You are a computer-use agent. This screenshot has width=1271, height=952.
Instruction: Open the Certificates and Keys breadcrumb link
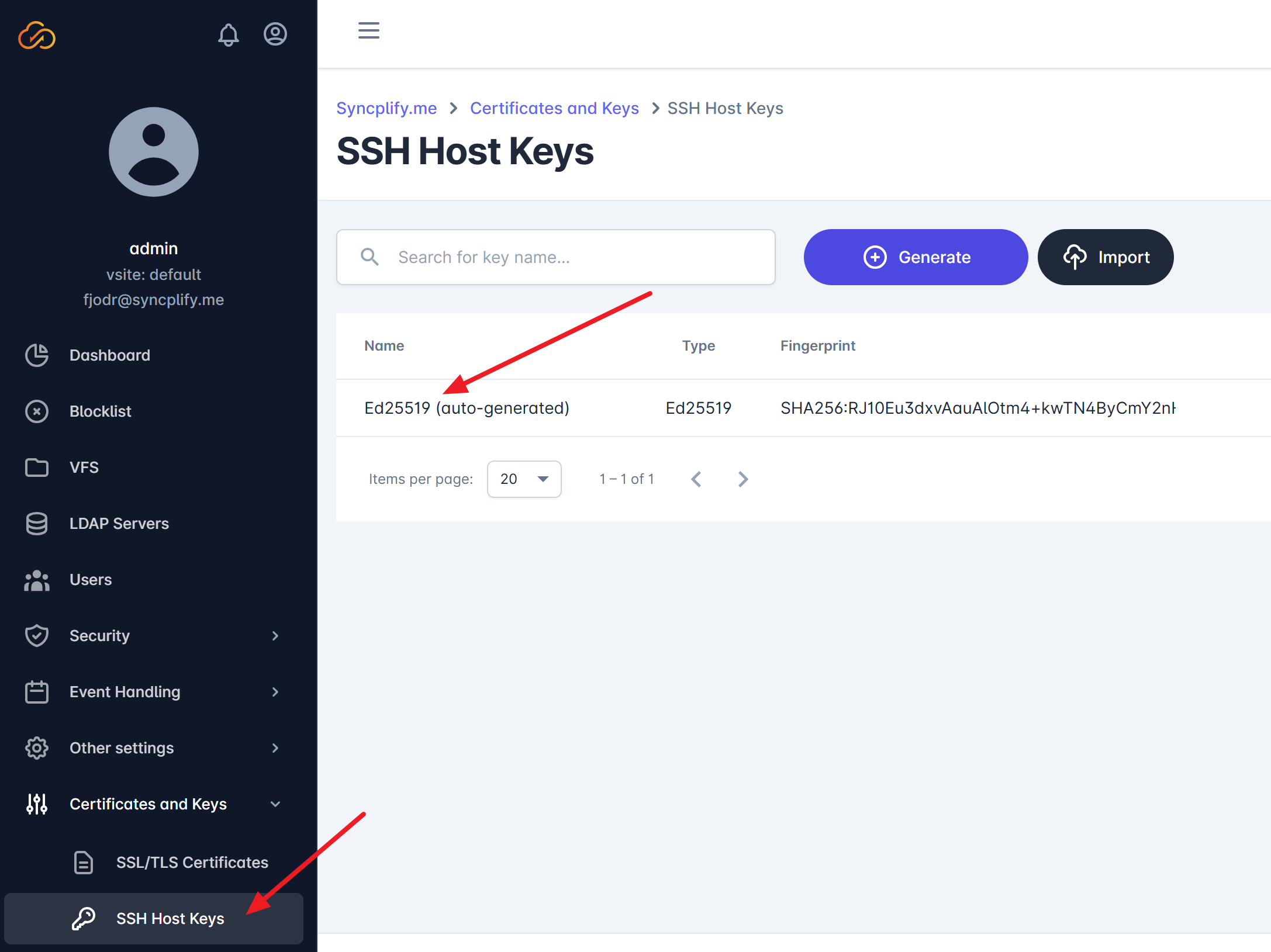(554, 108)
